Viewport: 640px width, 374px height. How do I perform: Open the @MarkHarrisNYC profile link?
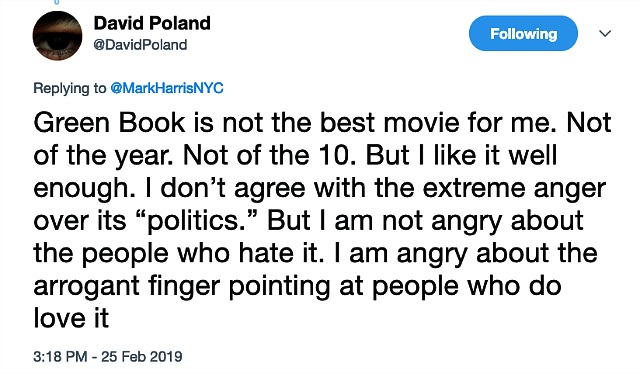pyautogui.click(x=167, y=88)
